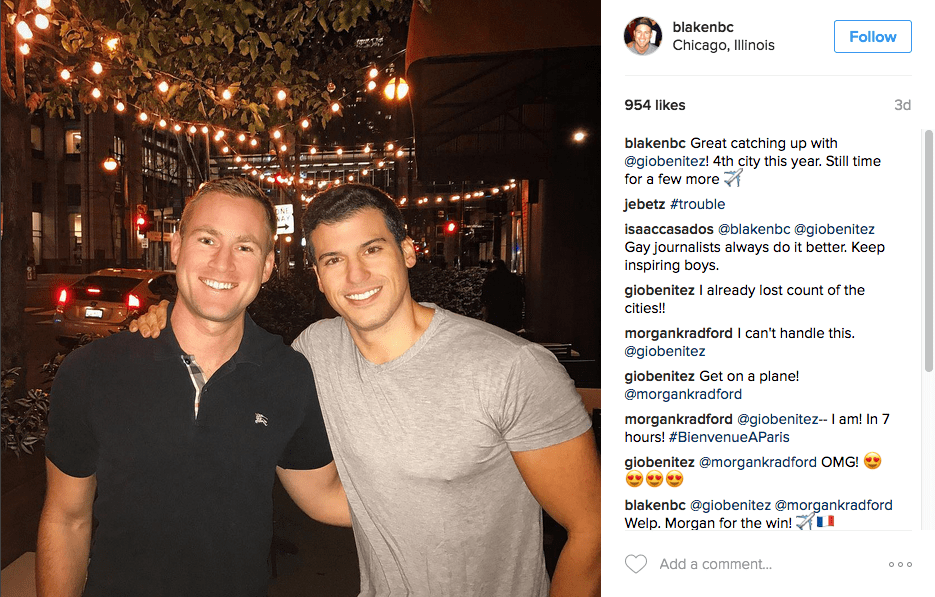Open the #BienvenueAParis hashtag link
This screenshot has height=597, width=935.
click(729, 437)
